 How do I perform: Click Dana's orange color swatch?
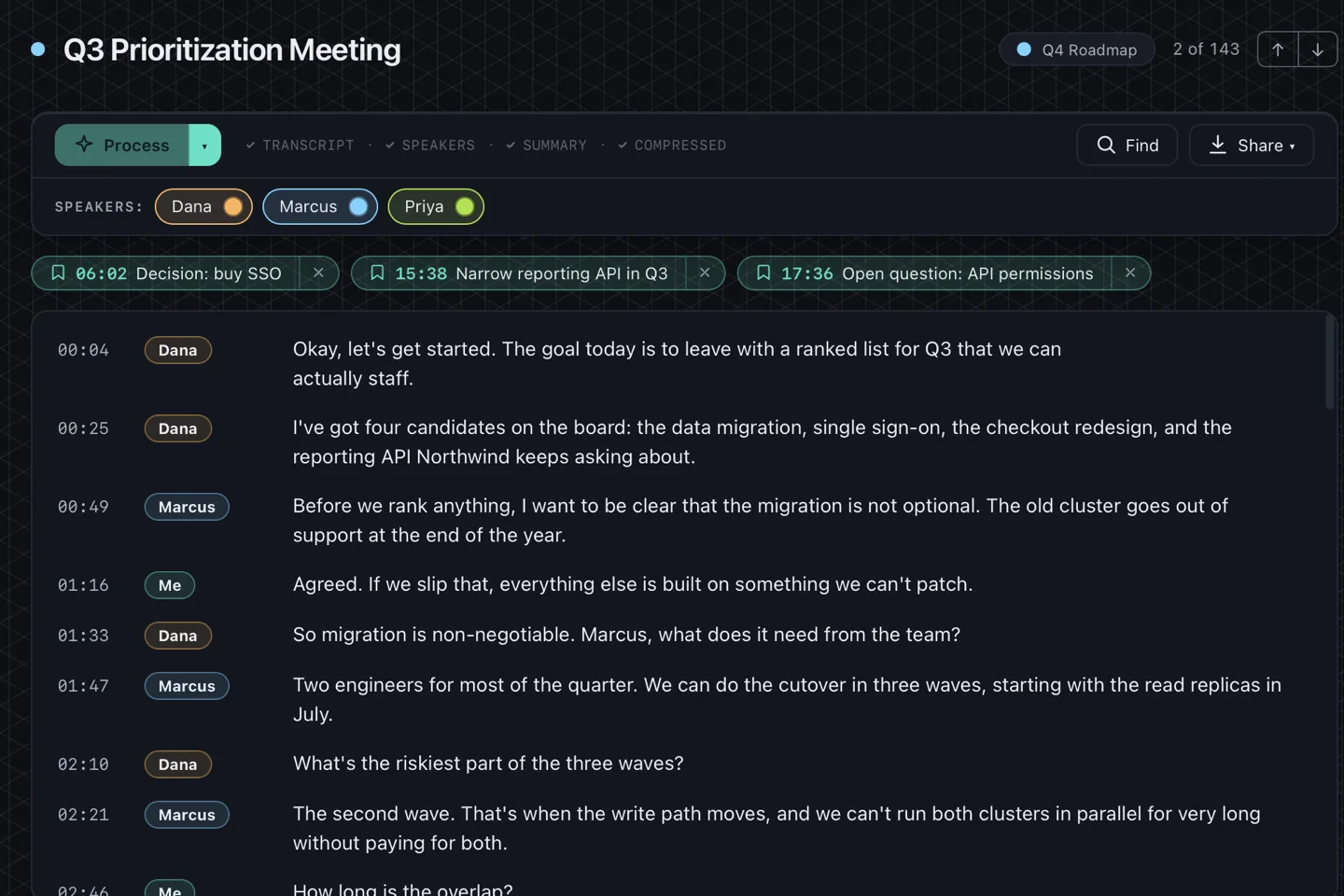click(233, 206)
